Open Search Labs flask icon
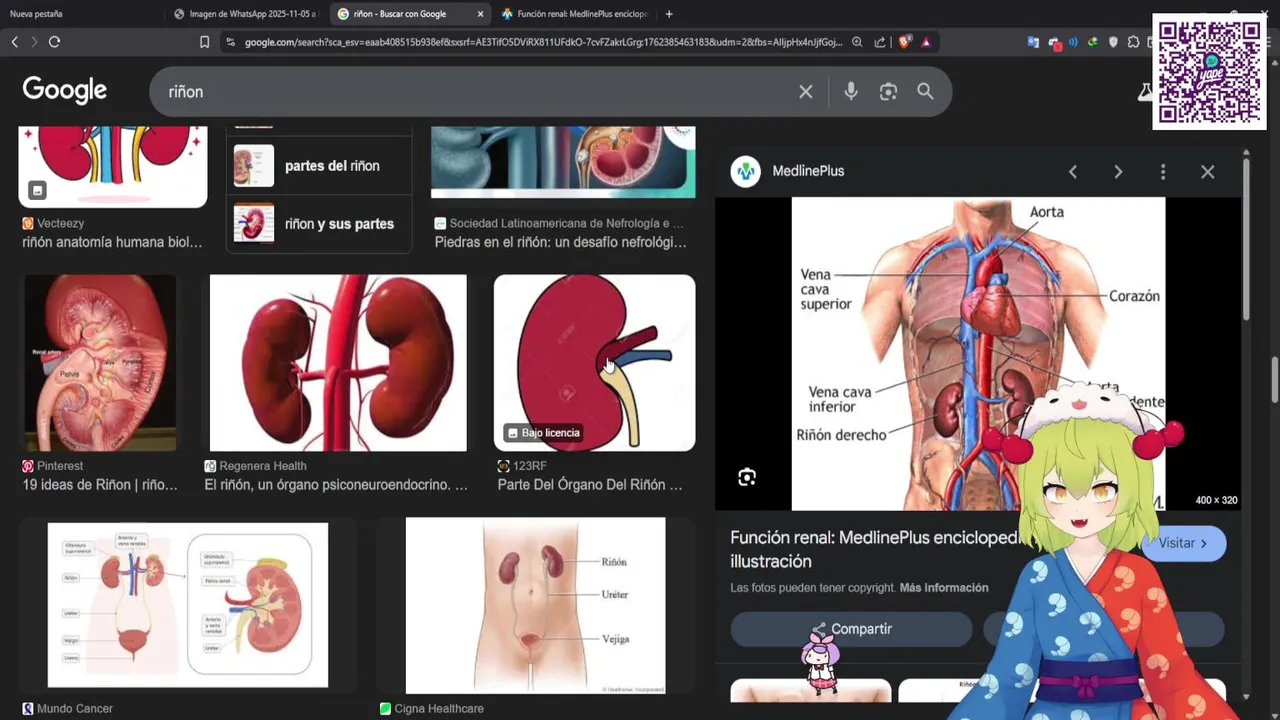The image size is (1280, 720). (1145, 91)
